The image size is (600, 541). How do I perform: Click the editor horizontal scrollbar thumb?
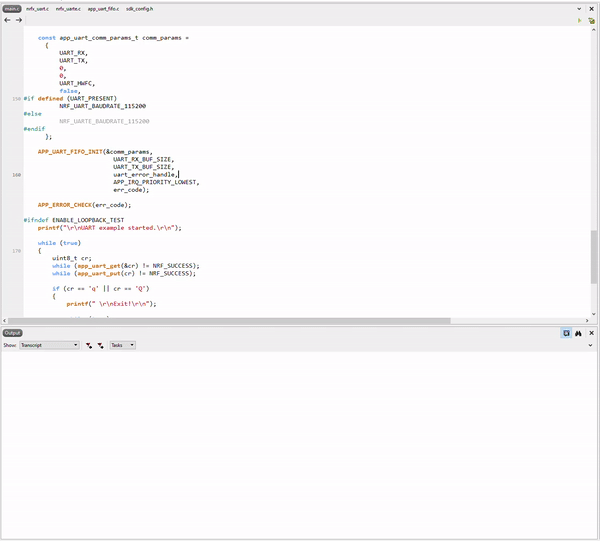point(229,321)
